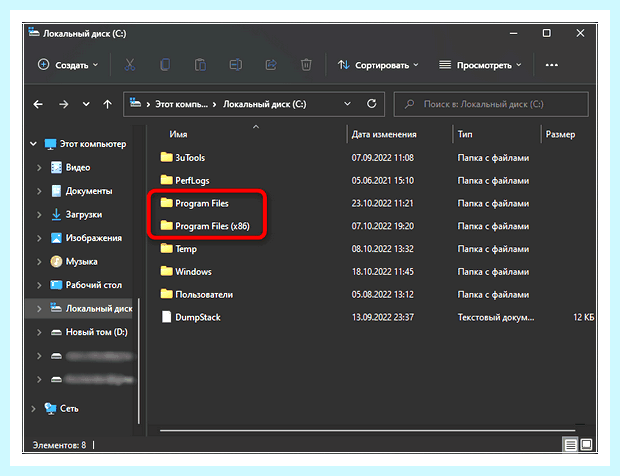Open address bar history dropdown
Viewport: 620px width, 476px height.
click(347, 104)
